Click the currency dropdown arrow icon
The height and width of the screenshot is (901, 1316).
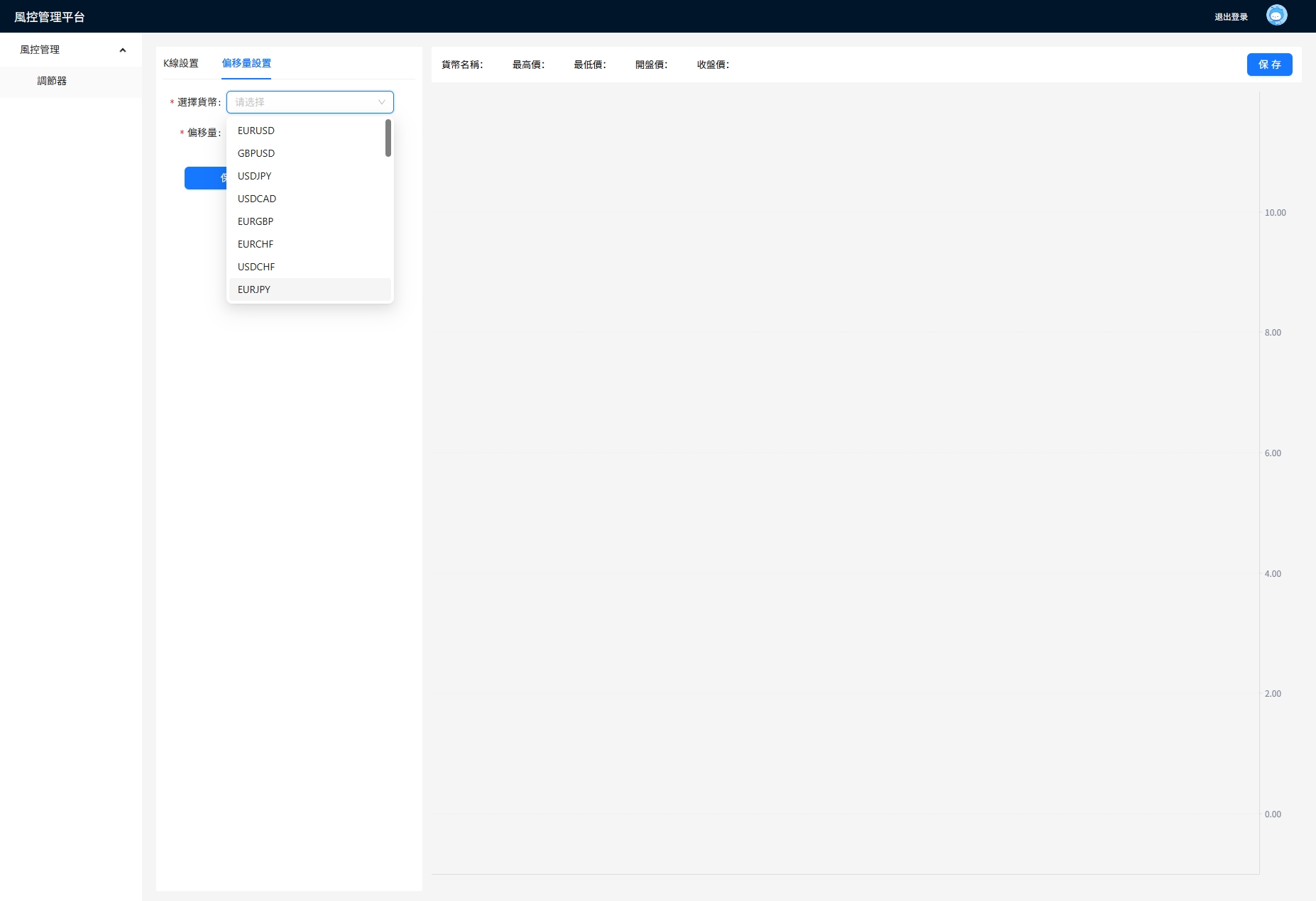click(381, 102)
